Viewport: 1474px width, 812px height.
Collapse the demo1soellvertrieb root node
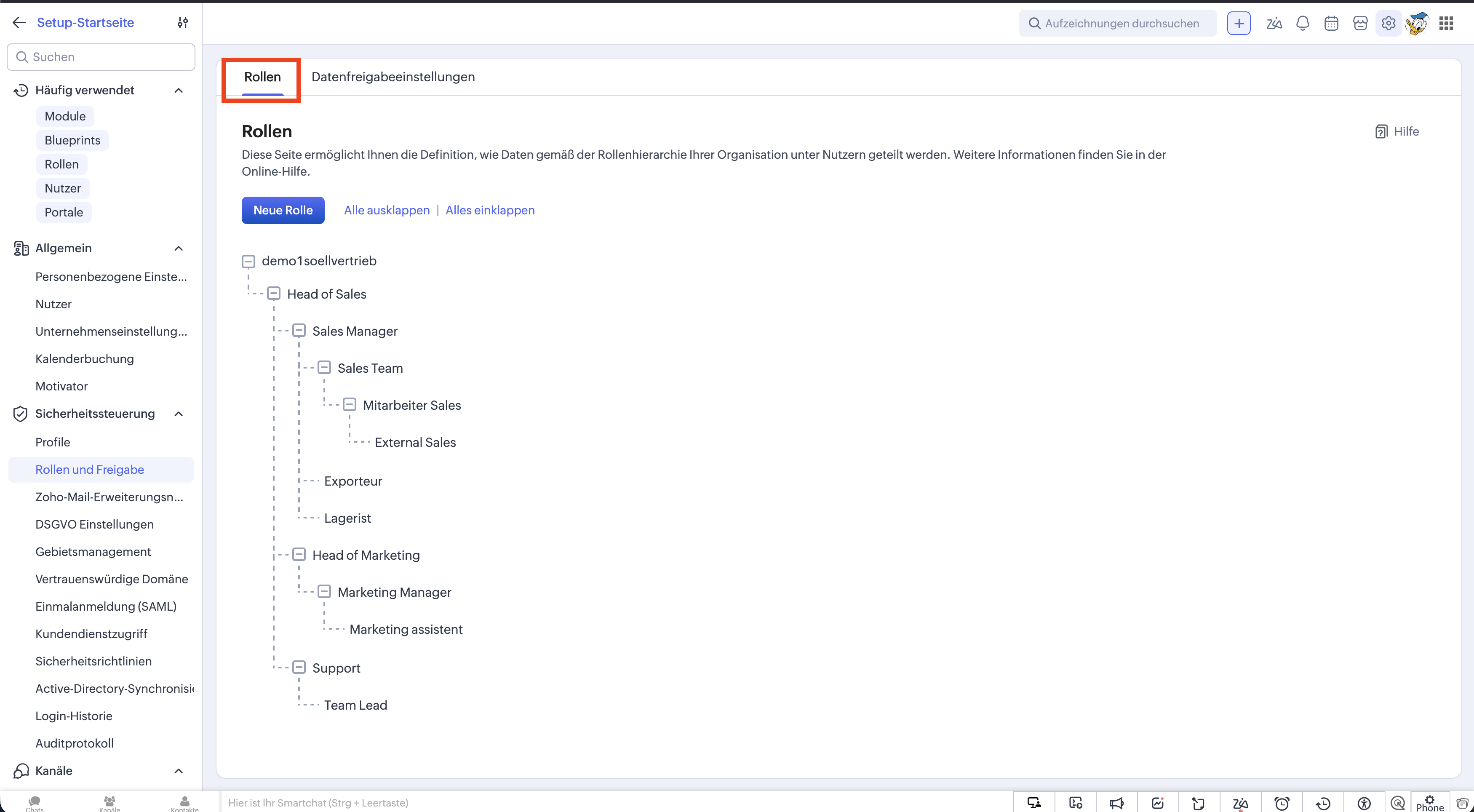pos(248,262)
